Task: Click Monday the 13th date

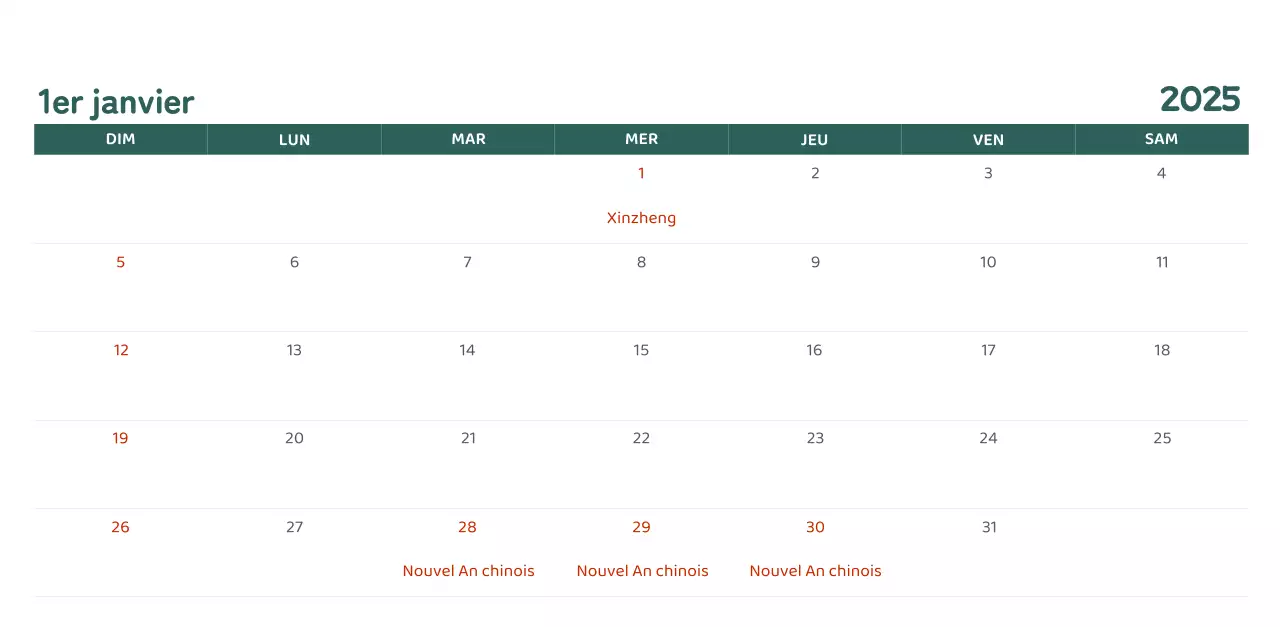Action: tap(294, 350)
